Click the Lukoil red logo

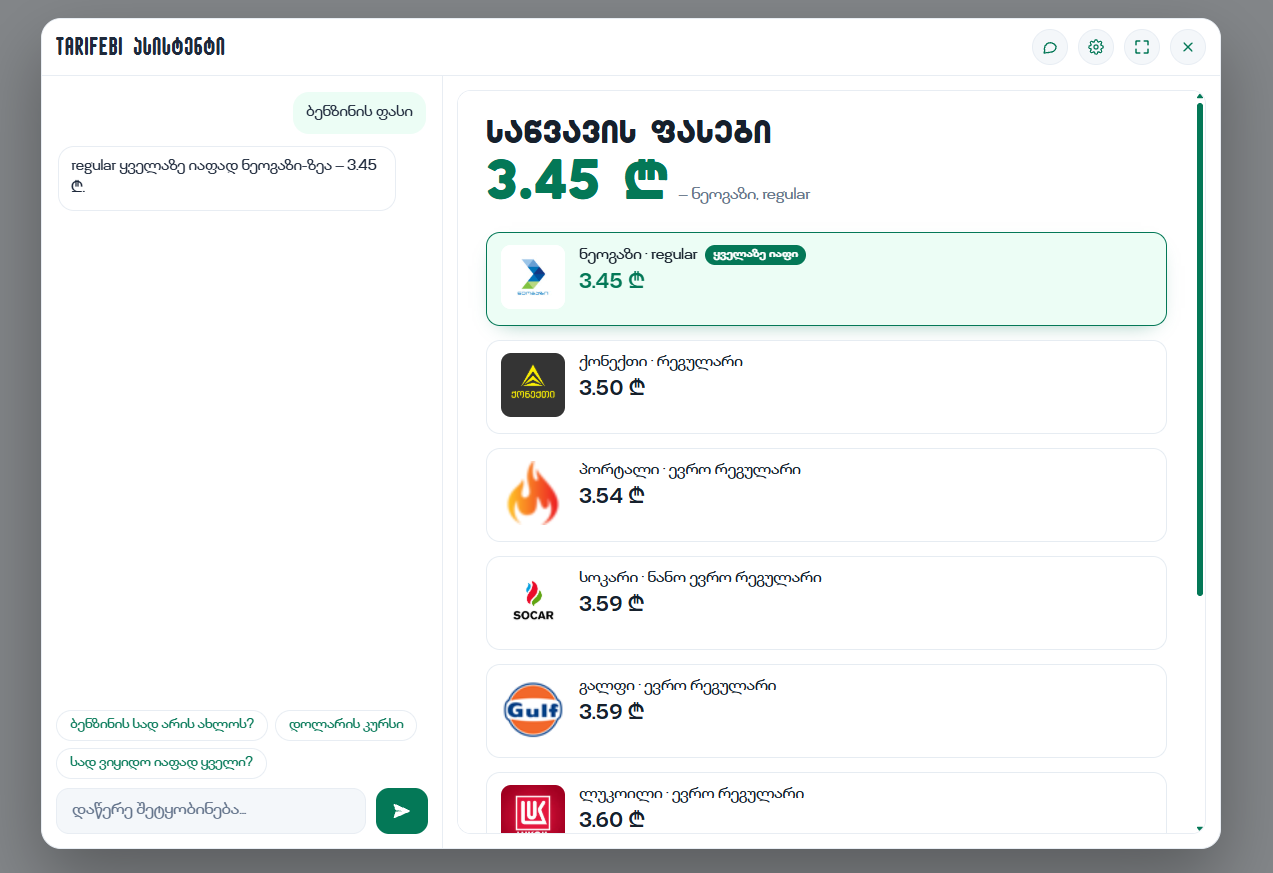click(533, 809)
